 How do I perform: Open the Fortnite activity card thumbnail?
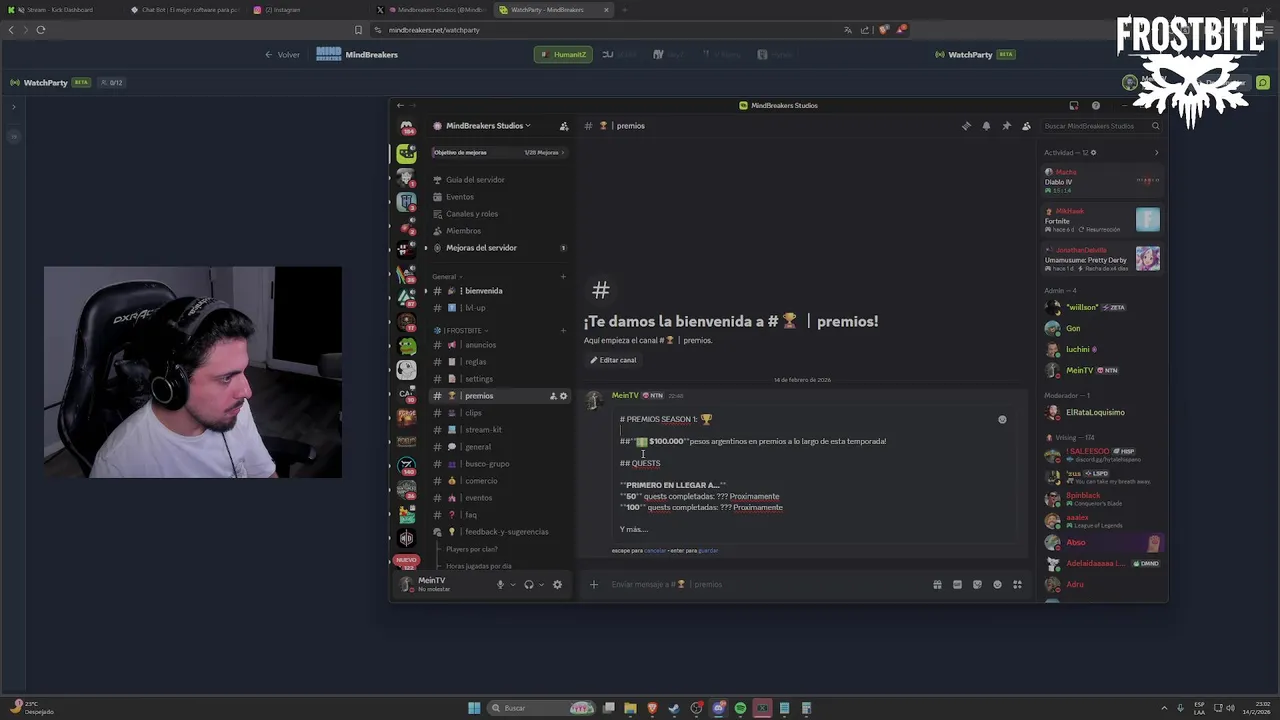pyautogui.click(x=1148, y=219)
